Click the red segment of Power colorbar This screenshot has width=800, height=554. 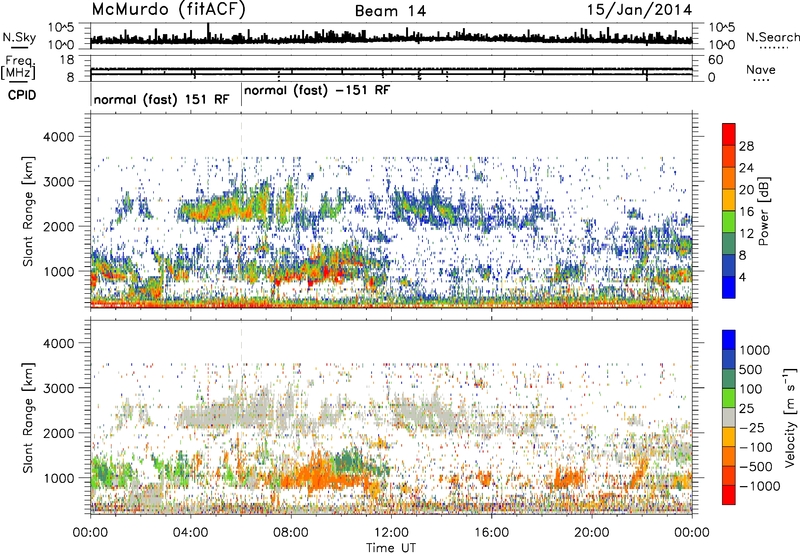(x=729, y=135)
